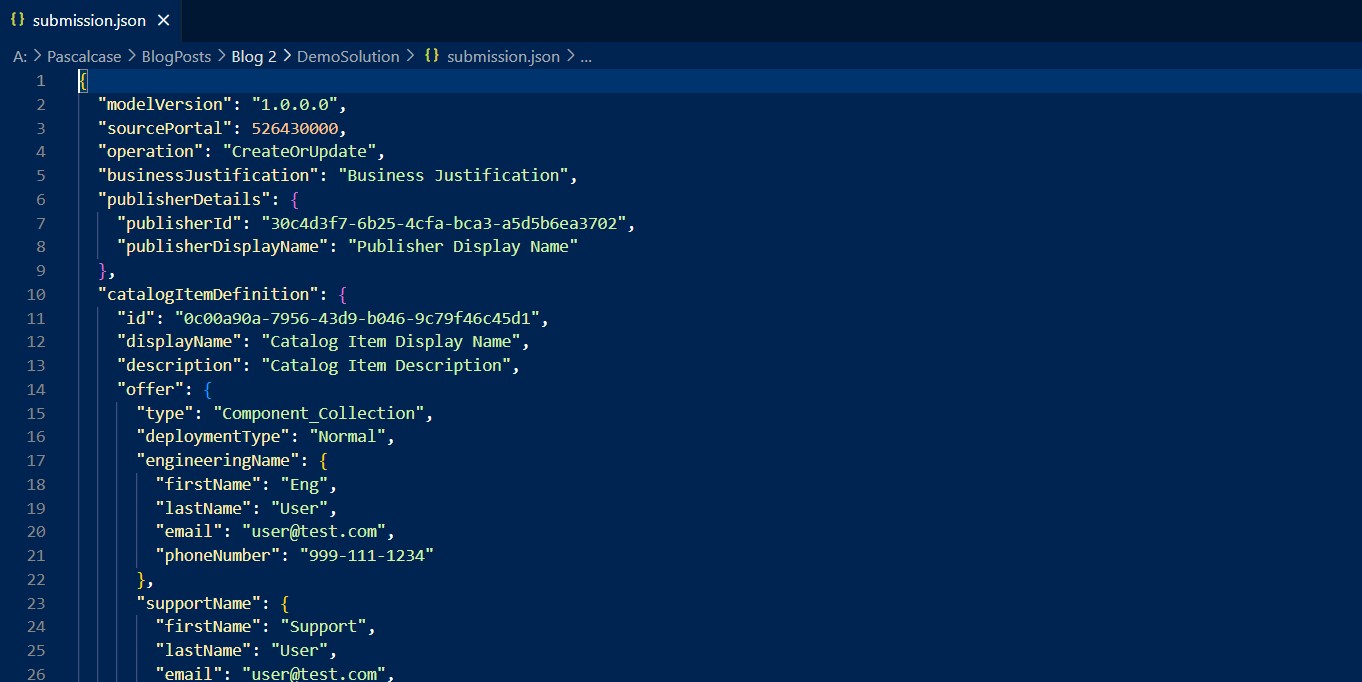This screenshot has height=682, width=1362.
Task: Open the BlogPosts breadcrumb dropdown
Action: coord(176,57)
